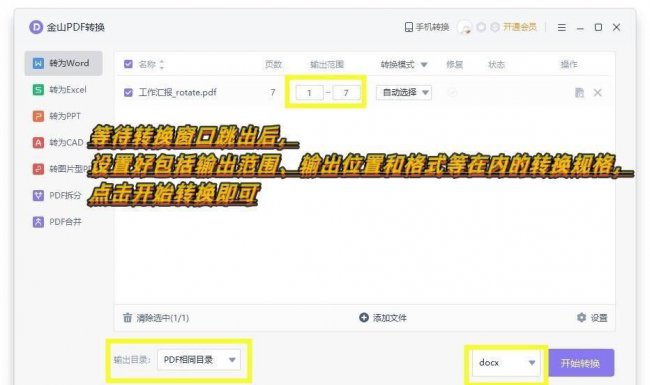Image resolution: width=650 pixels, height=385 pixels.
Task: Uncheck the 工作汇报_rotate.pdf checkbox
Action: (128, 92)
